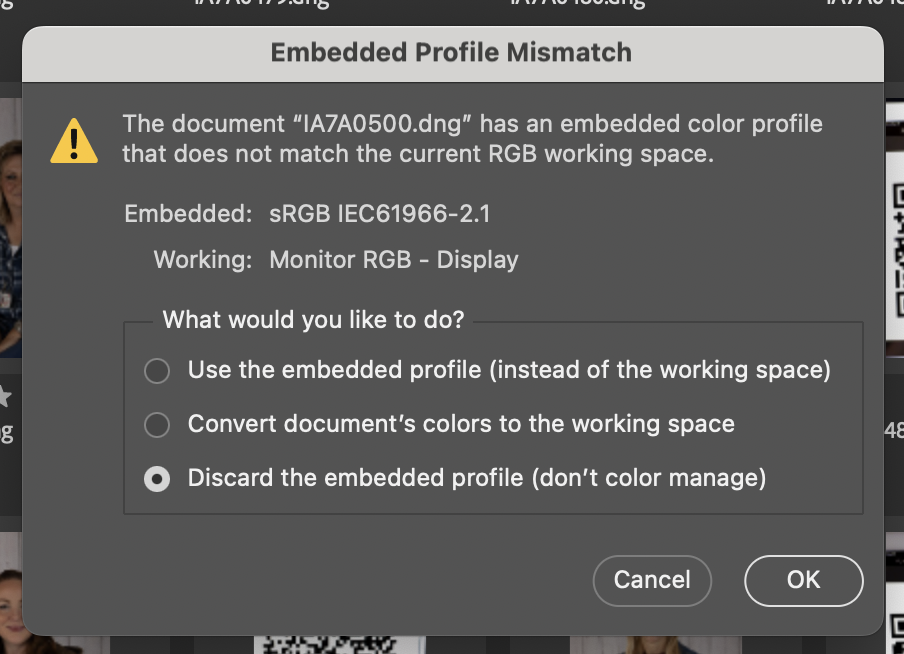Click the yellow warning triangle icon
This screenshot has height=654, width=904.
pyautogui.click(x=74, y=140)
